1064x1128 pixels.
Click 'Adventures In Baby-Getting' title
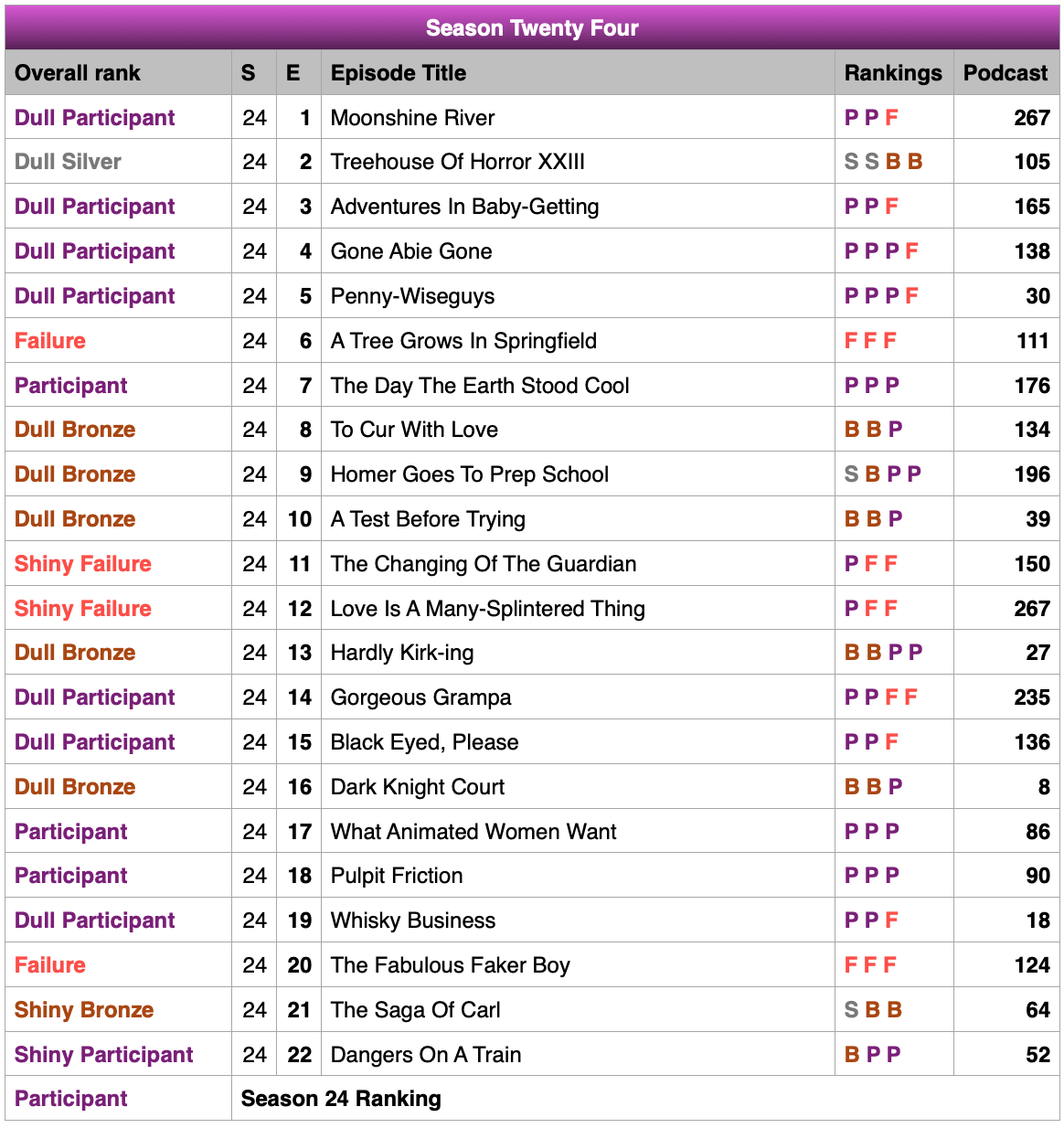click(x=465, y=207)
